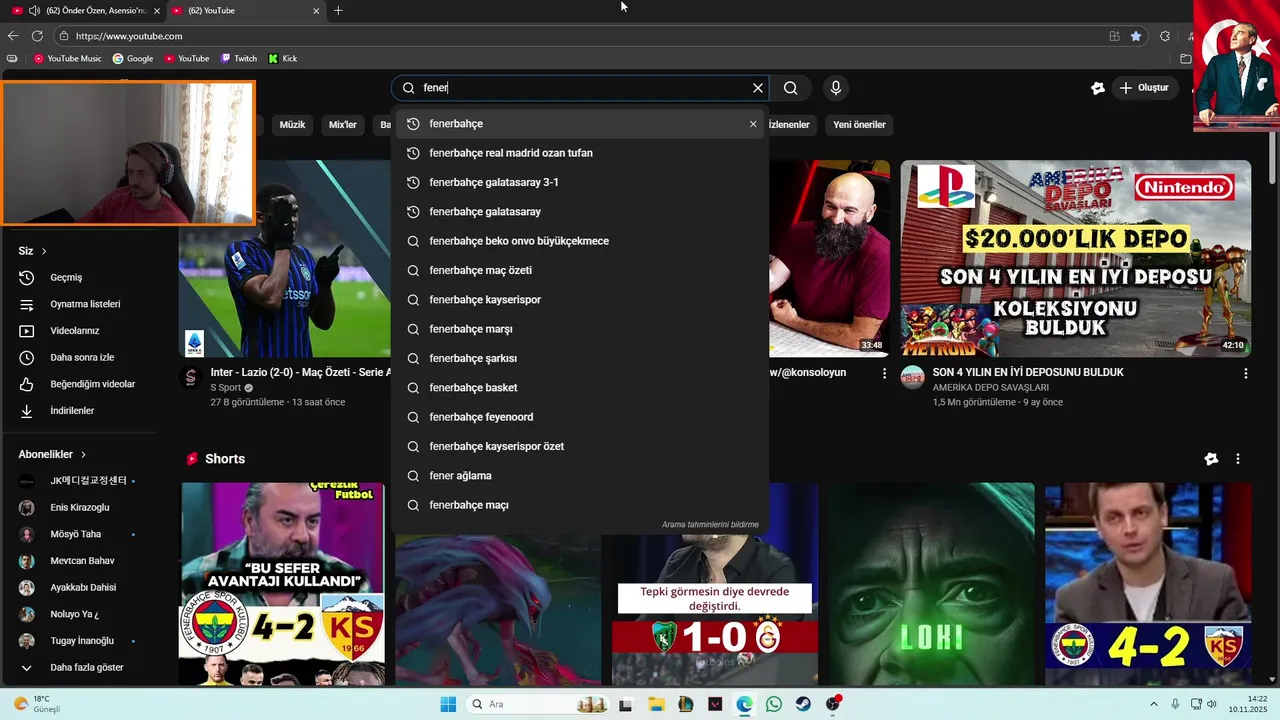The width and height of the screenshot is (1280, 720).
Task: Open Steam from the taskbar
Action: pyautogui.click(x=803, y=704)
